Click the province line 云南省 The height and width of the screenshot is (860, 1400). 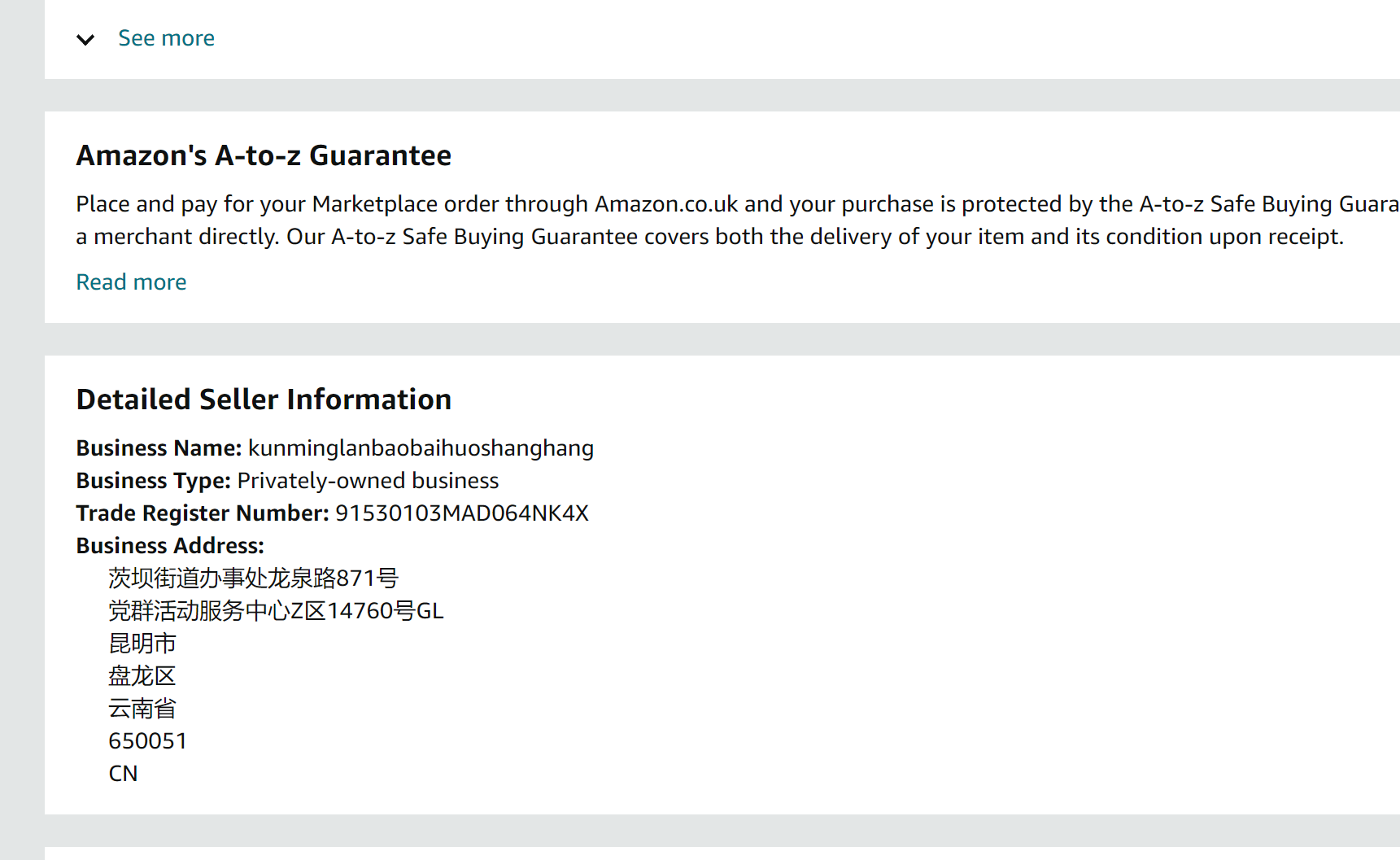(x=142, y=709)
